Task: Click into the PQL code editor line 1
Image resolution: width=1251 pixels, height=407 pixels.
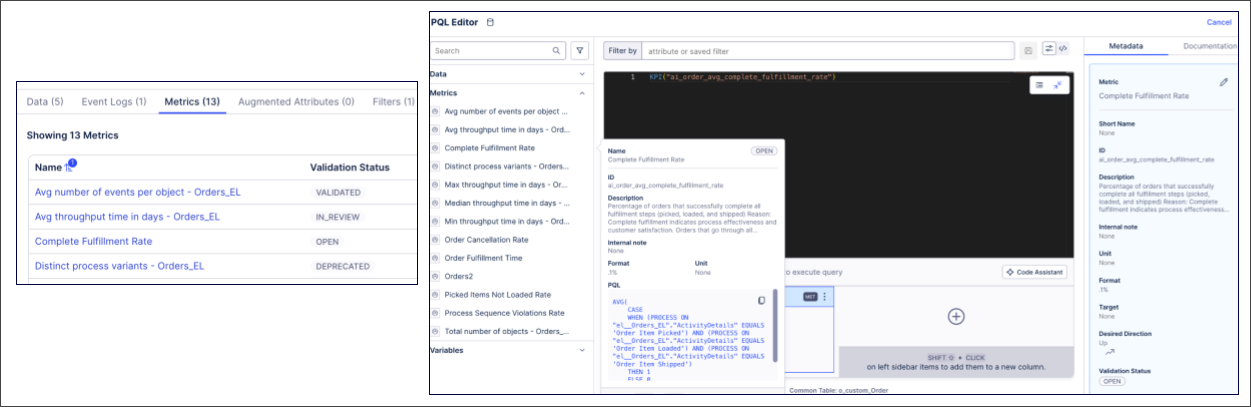Action: pyautogui.click(x=743, y=77)
